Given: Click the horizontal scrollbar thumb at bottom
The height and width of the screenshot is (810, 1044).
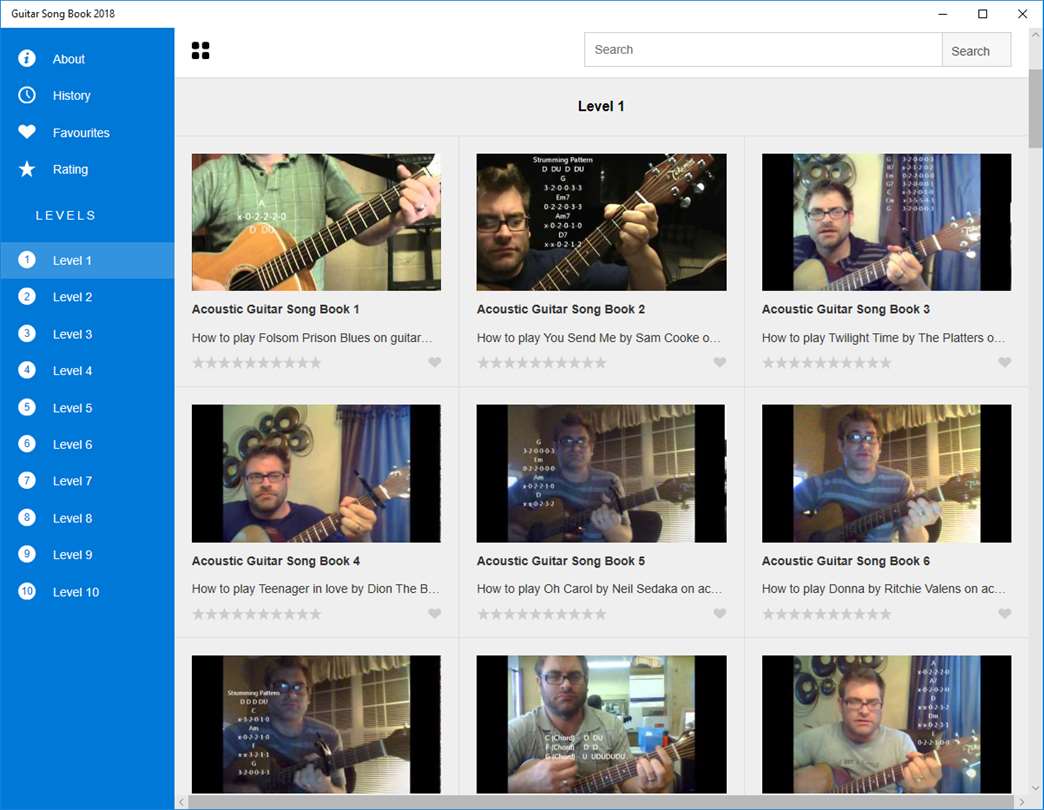Looking at the screenshot, I should click(599, 802).
